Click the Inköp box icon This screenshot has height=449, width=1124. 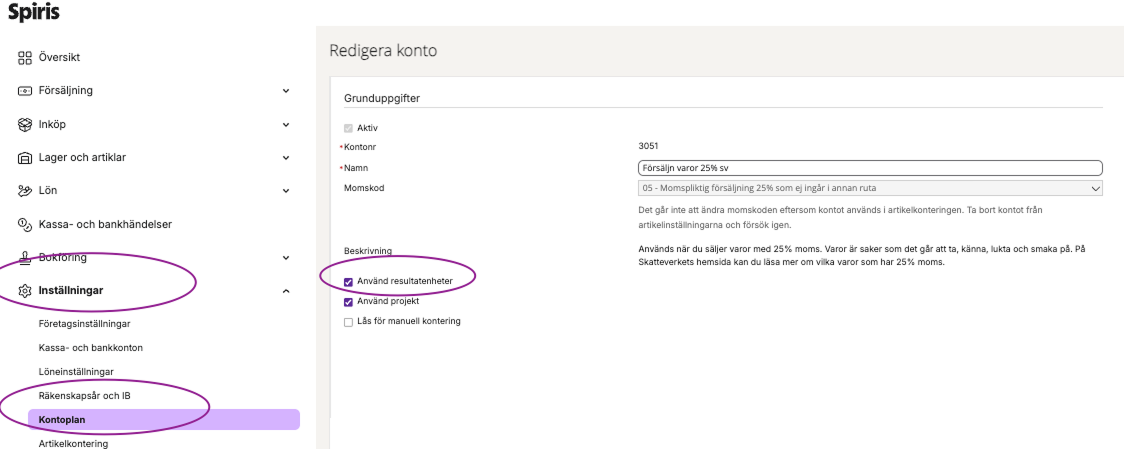pos(26,125)
